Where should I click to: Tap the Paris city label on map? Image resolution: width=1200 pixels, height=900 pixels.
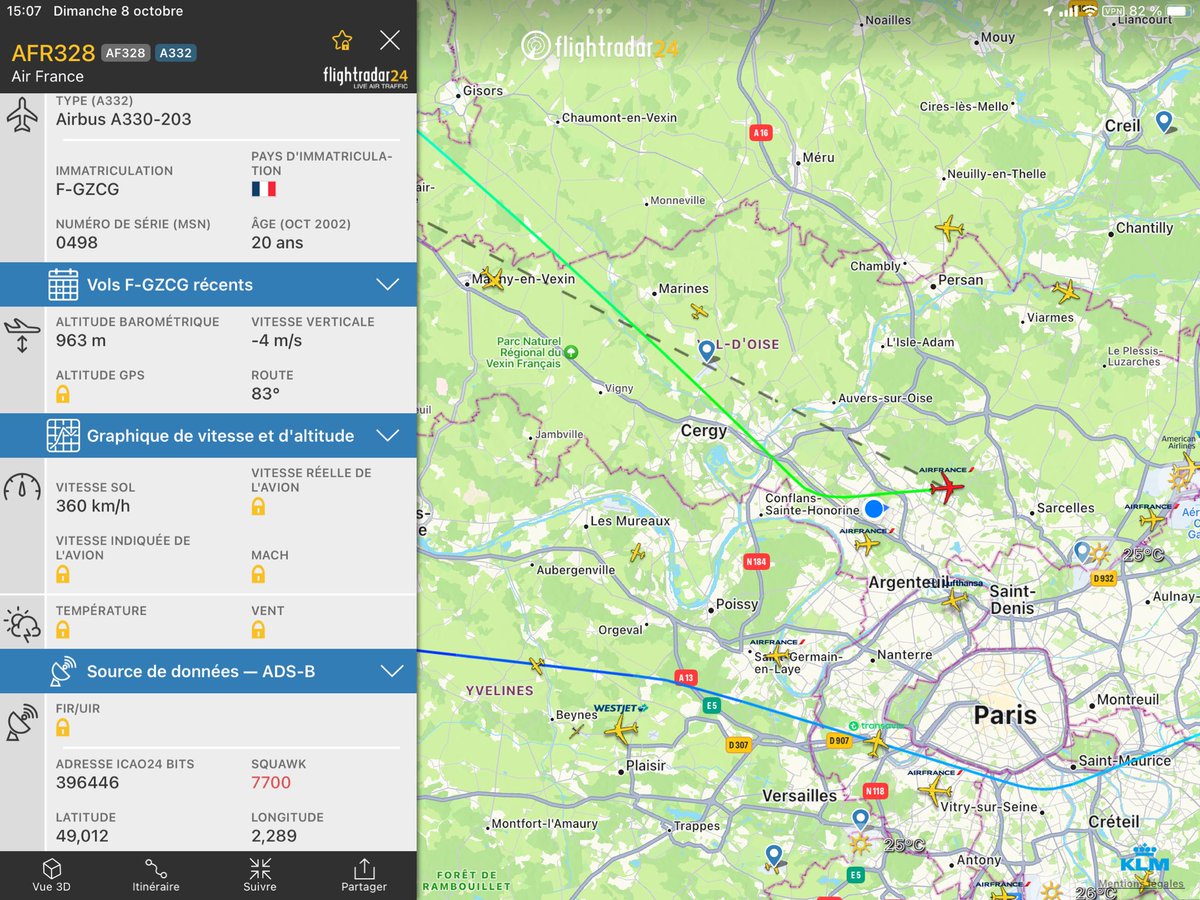[x=1005, y=716]
